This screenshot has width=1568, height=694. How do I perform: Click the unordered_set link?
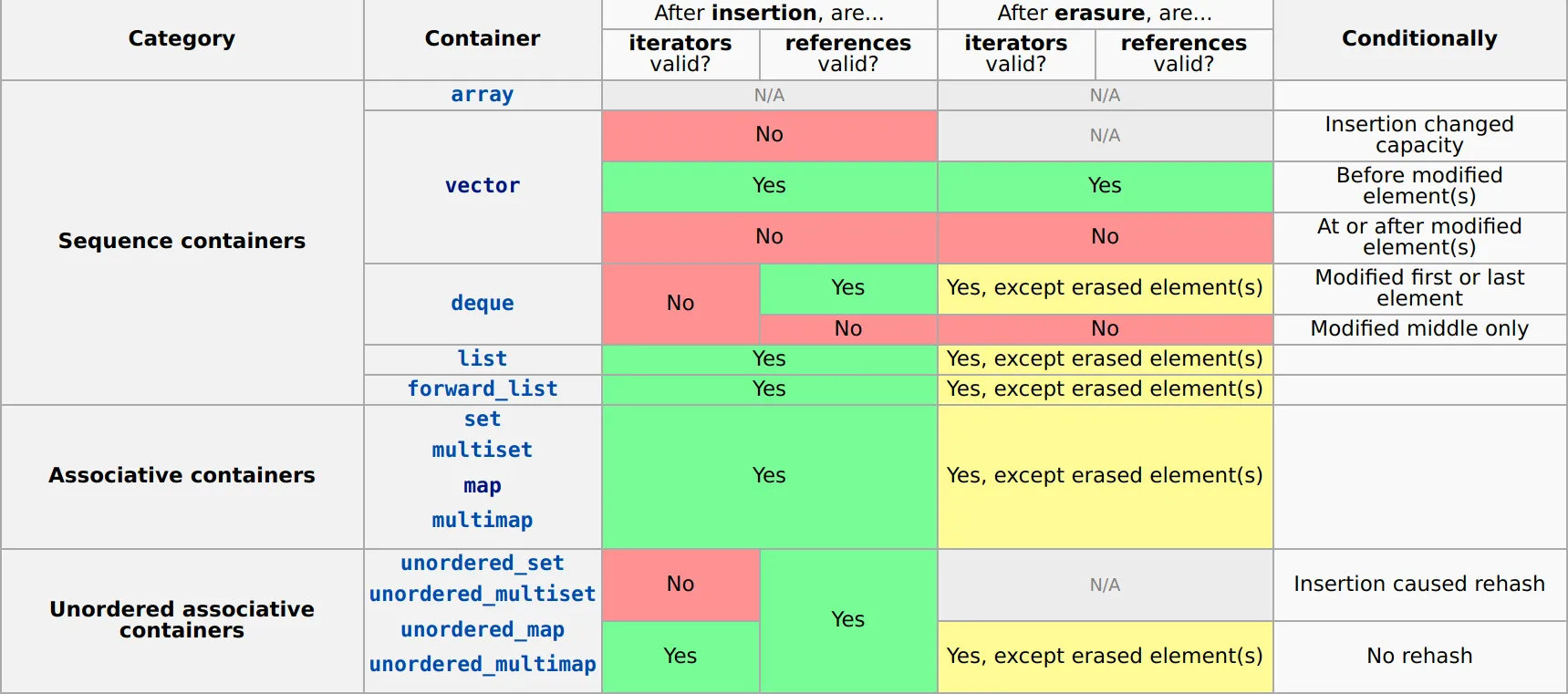(x=482, y=564)
